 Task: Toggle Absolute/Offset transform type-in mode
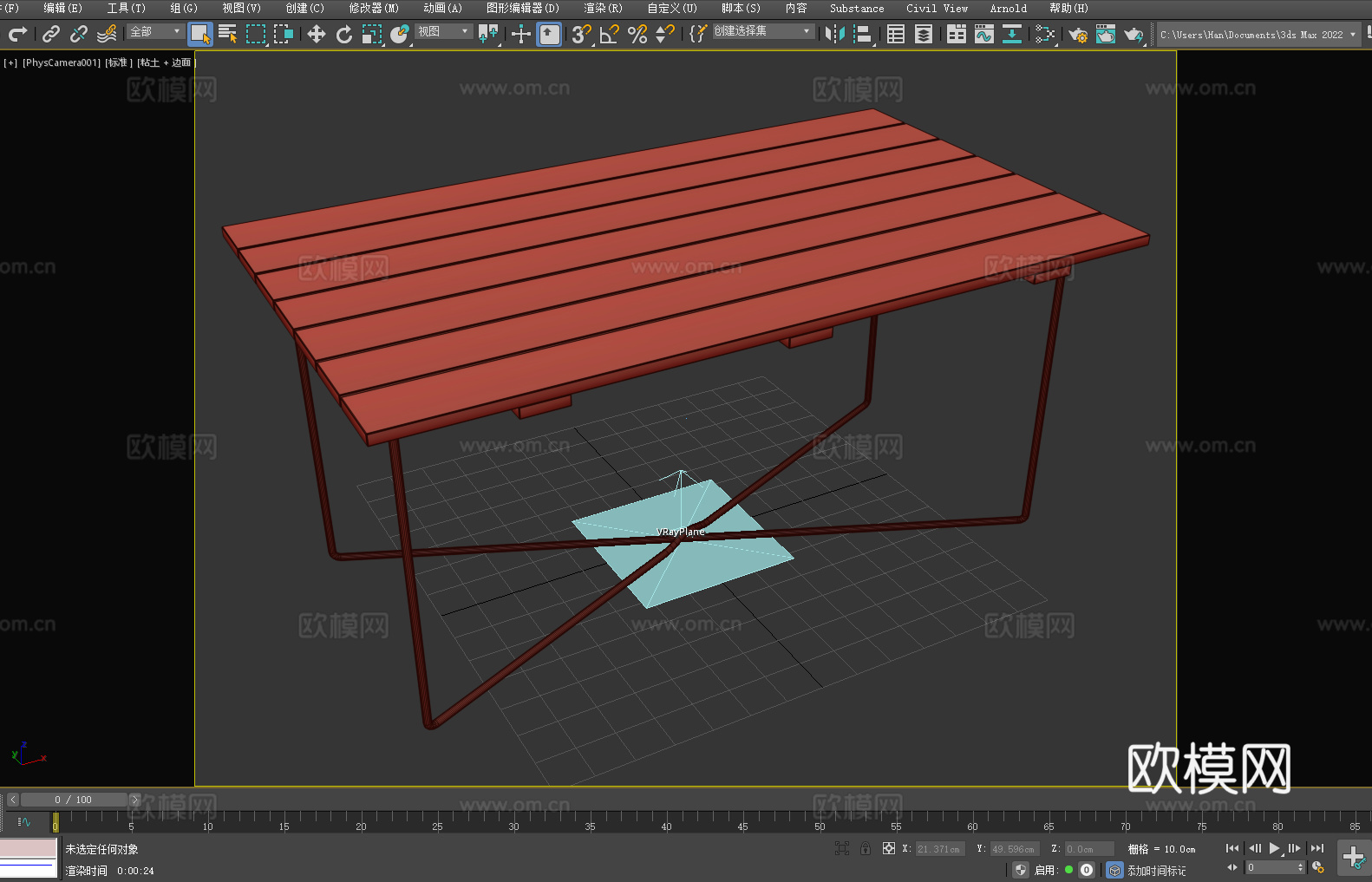click(x=889, y=848)
